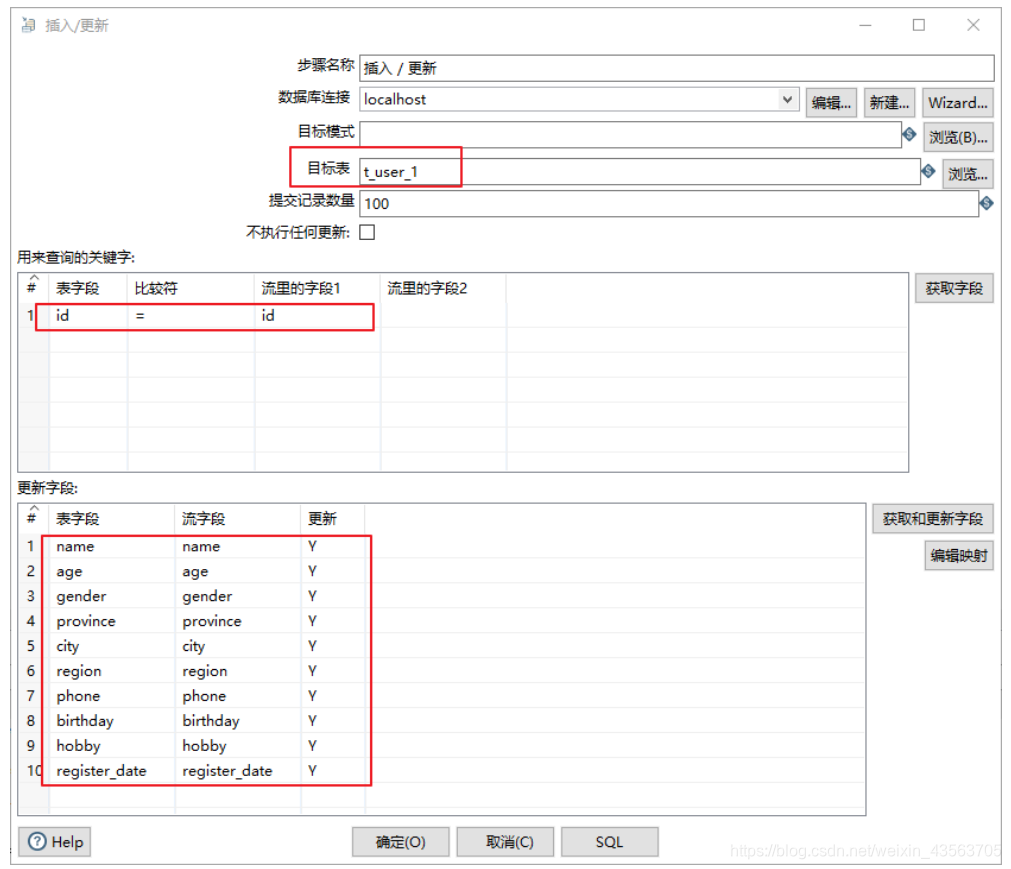Image resolution: width=1011 pixels, height=869 pixels.
Task: Click the 编辑... connection button
Action: (831, 103)
